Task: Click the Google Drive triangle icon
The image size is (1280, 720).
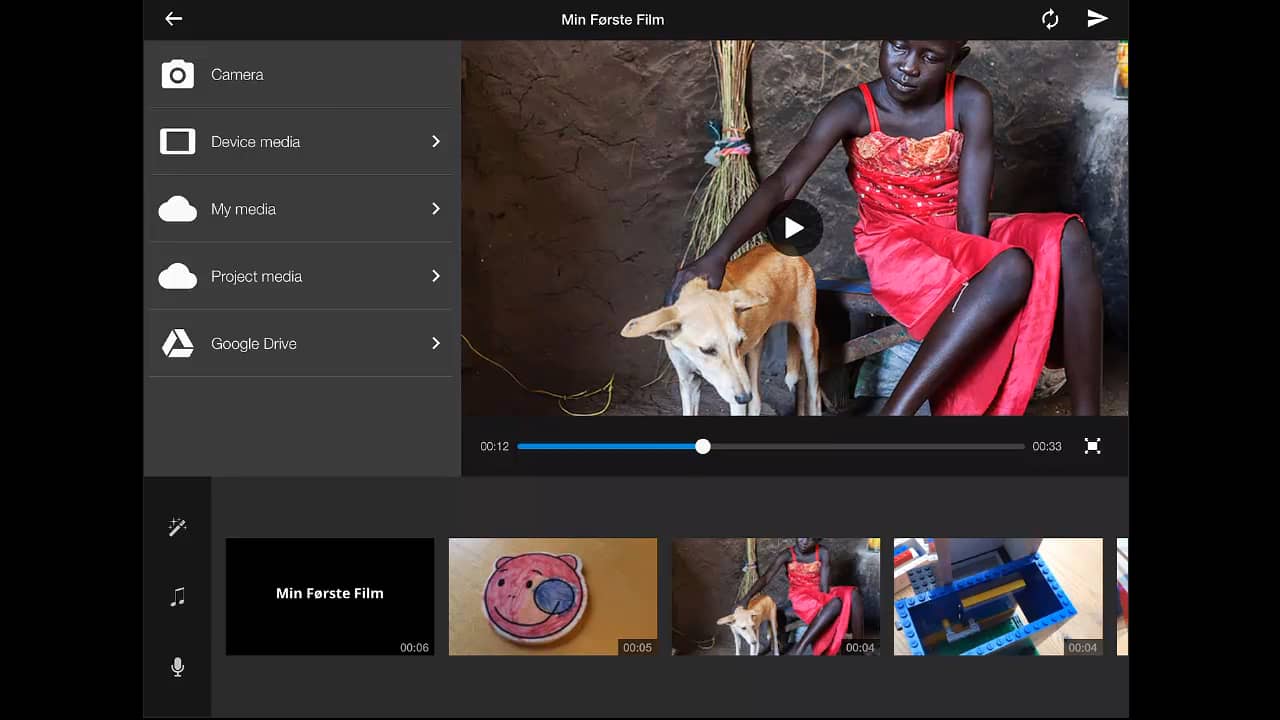Action: (x=178, y=343)
